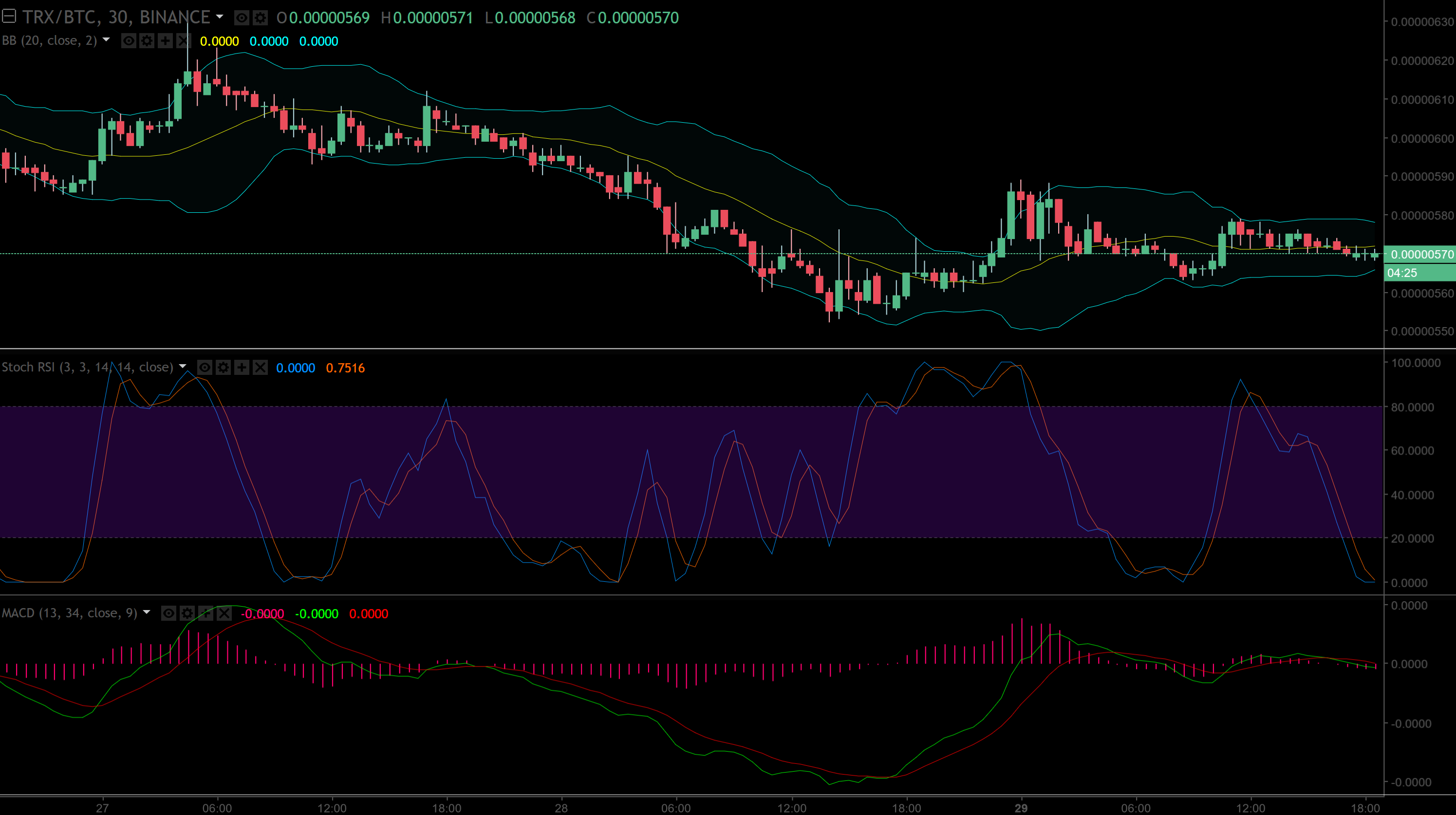This screenshot has height=815, width=1456.
Task: Click the 80.0000 Stoch RSI axis label
Action: [x=1412, y=407]
